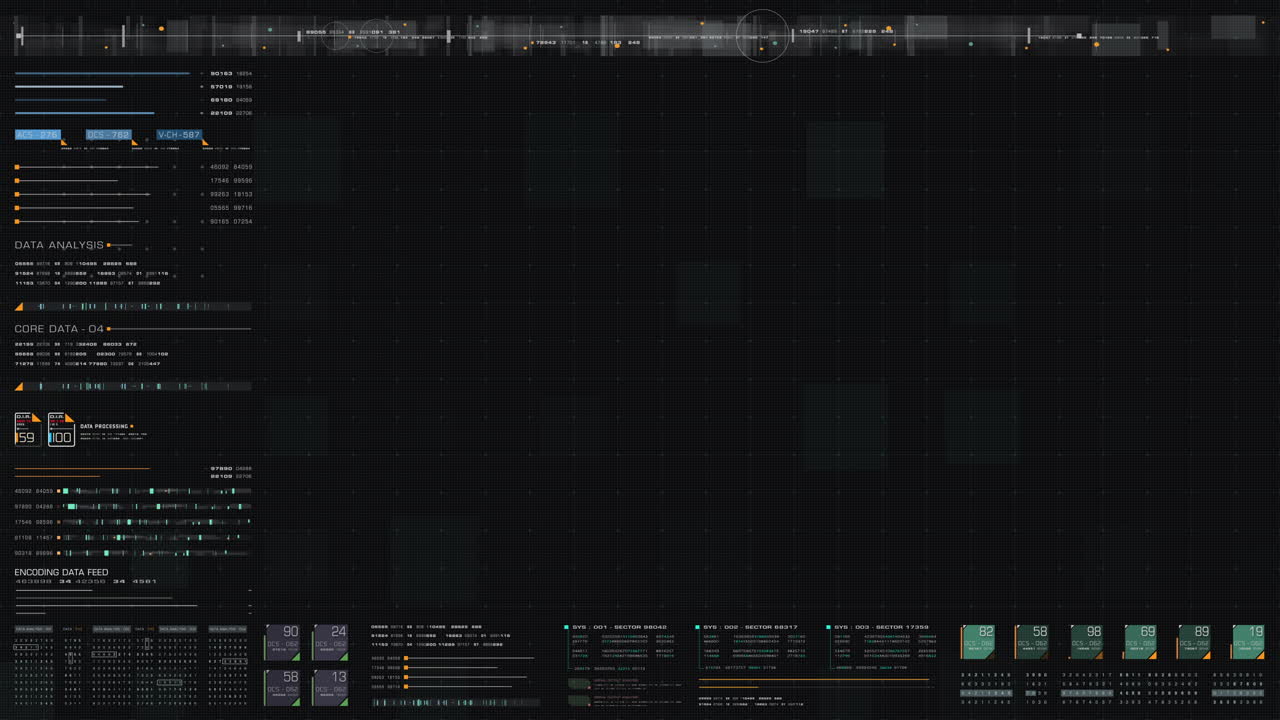Toggle the SYS : 003 sector square indicator

[x=828, y=627]
